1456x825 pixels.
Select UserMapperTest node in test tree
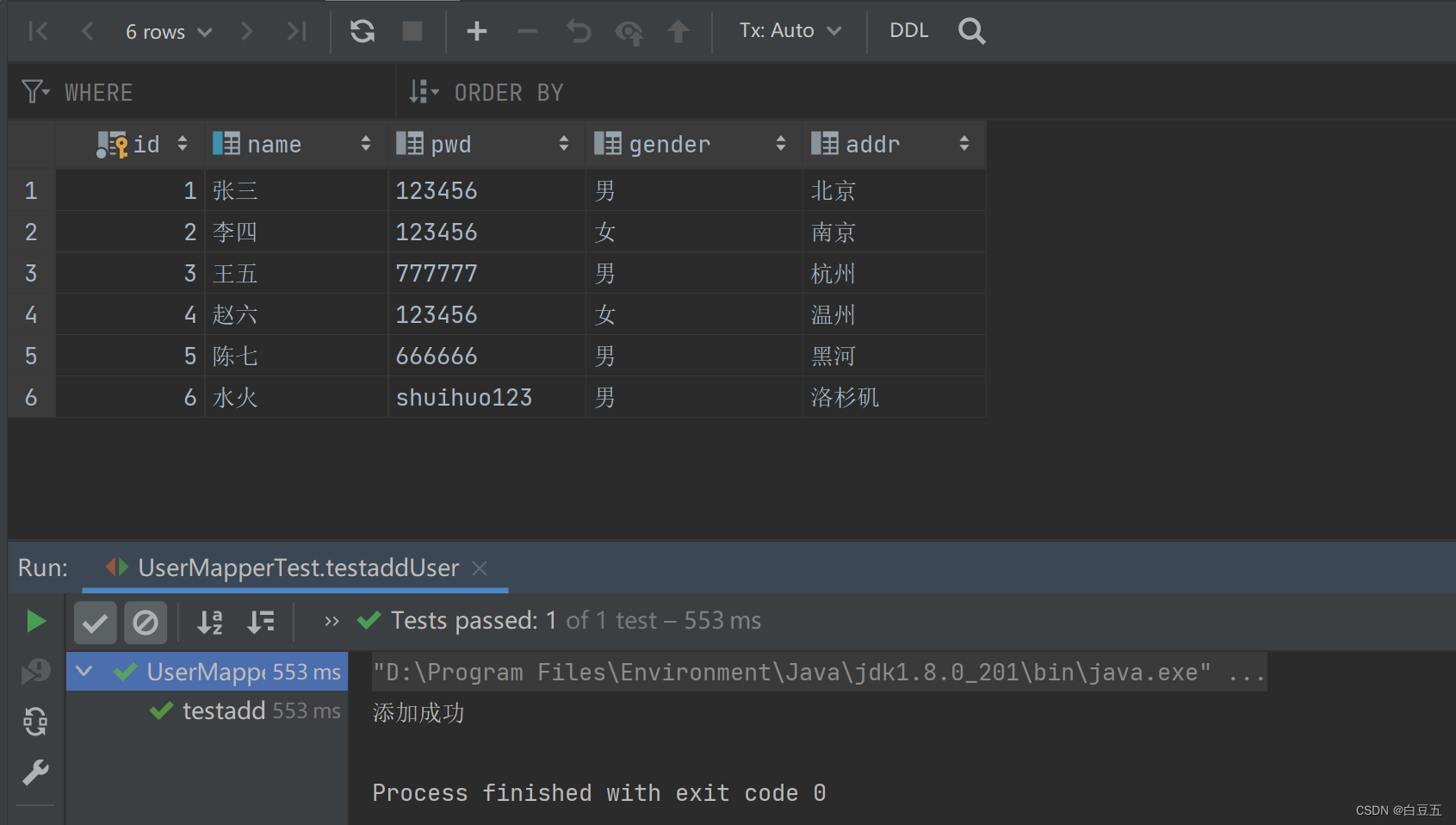208,672
